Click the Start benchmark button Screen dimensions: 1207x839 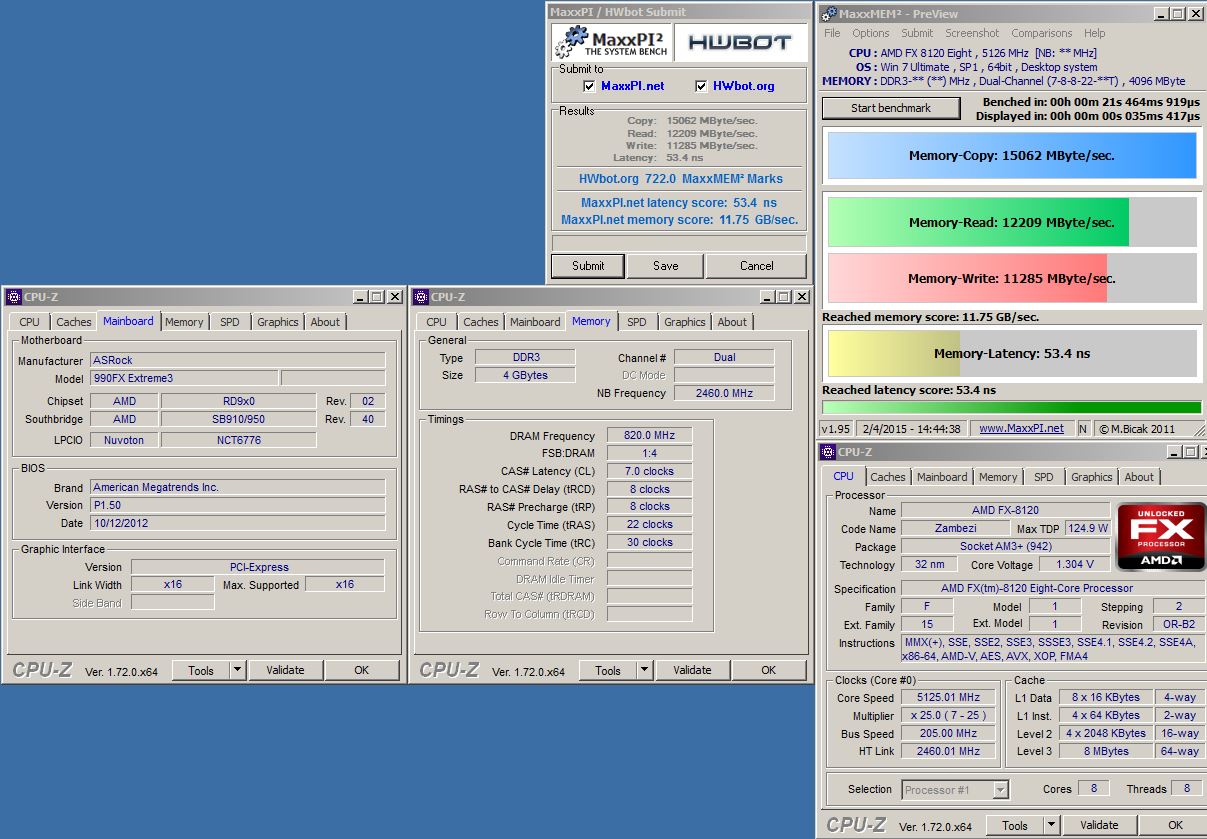891,108
